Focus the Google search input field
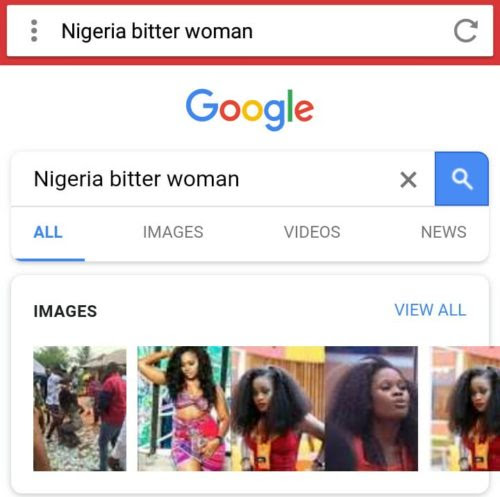 point(213,179)
